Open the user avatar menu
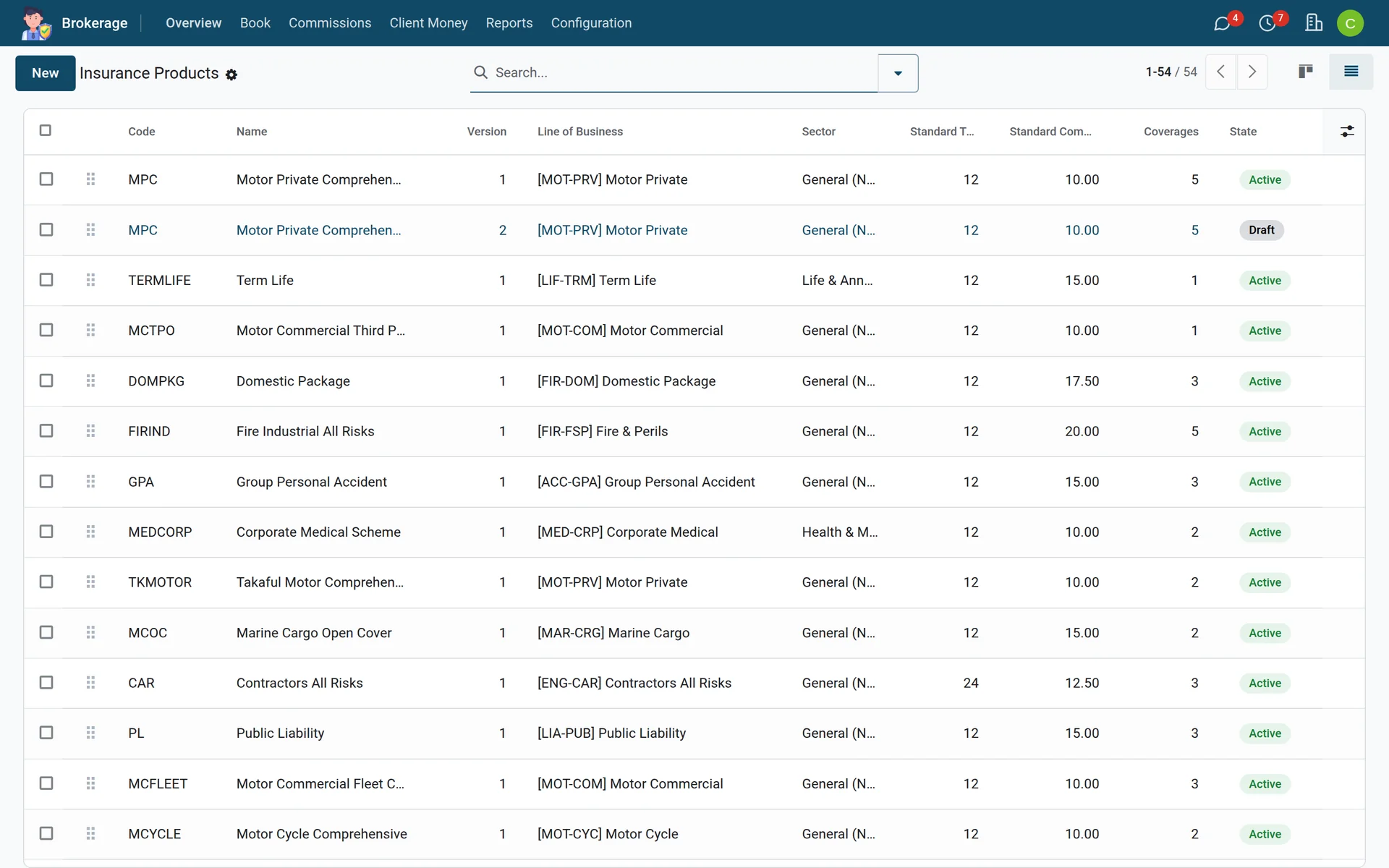1389x868 pixels. click(1350, 23)
